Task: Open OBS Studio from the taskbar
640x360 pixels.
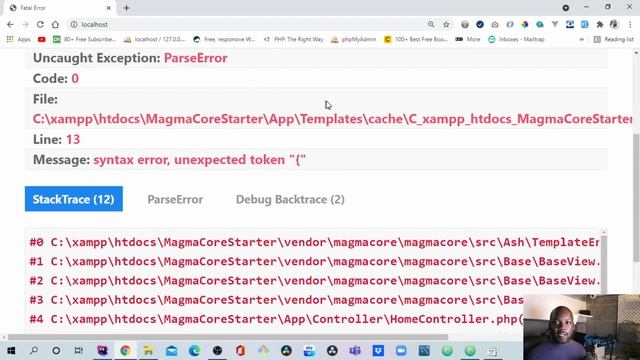Action: 218,351
